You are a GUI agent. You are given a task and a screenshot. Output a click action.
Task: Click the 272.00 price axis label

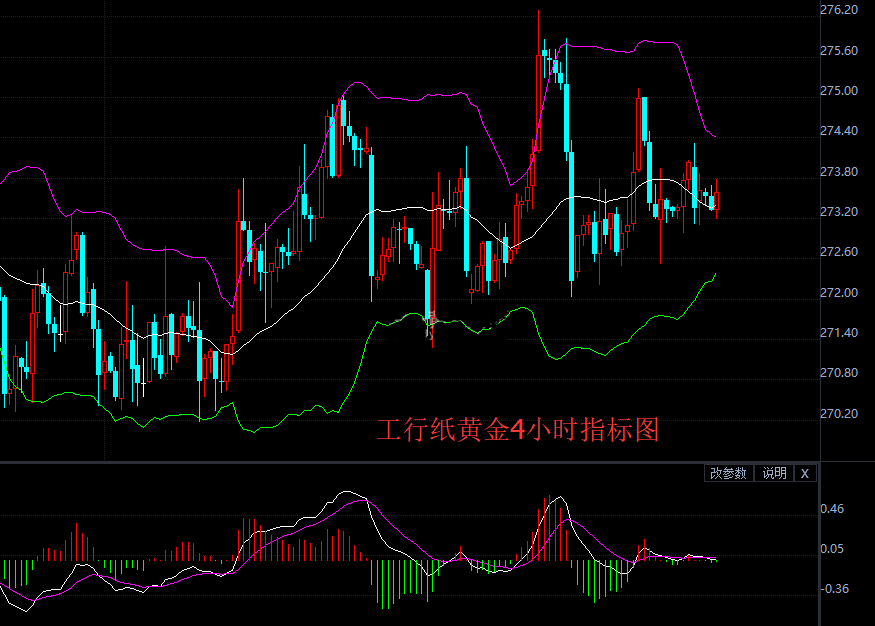pos(838,293)
